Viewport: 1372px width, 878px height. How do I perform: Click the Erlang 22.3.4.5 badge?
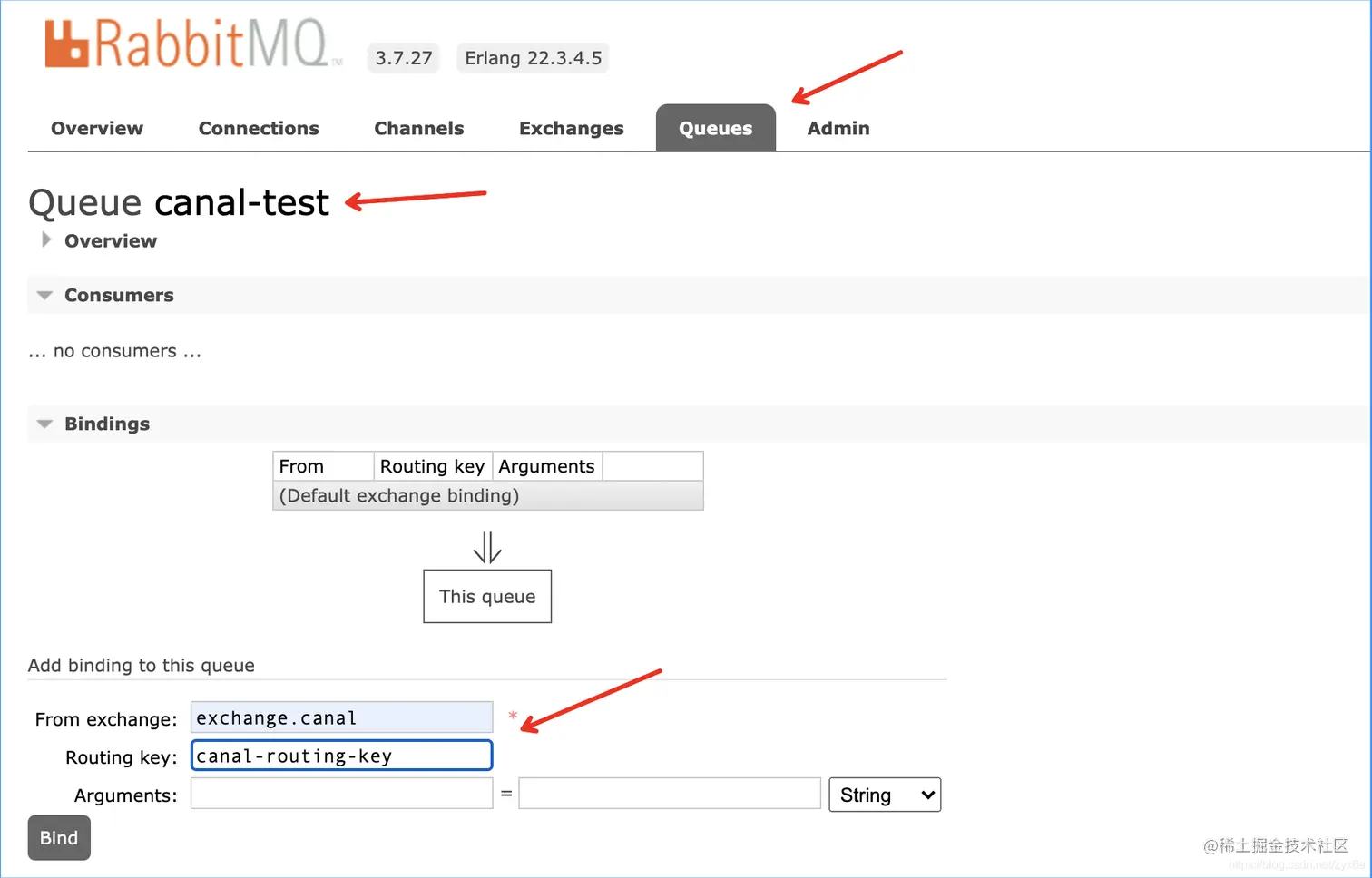click(x=534, y=58)
